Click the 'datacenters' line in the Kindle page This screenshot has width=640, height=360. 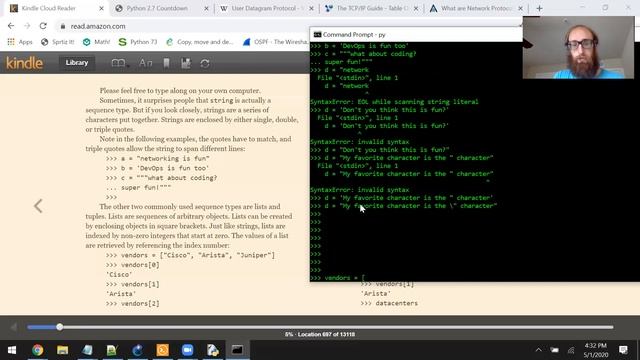click(x=389, y=303)
